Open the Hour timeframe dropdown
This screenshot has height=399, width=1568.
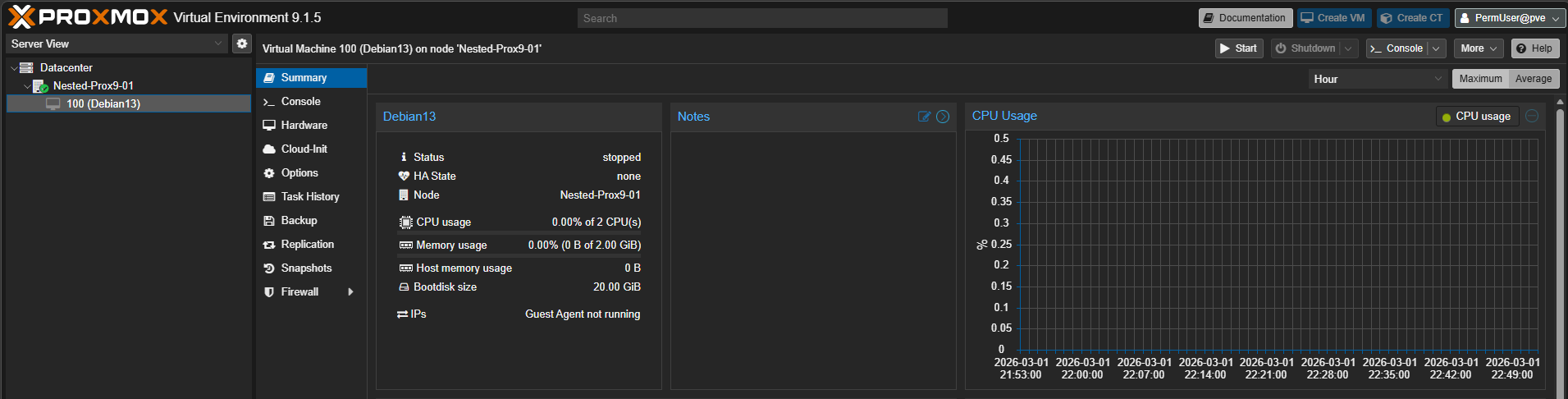click(1438, 79)
